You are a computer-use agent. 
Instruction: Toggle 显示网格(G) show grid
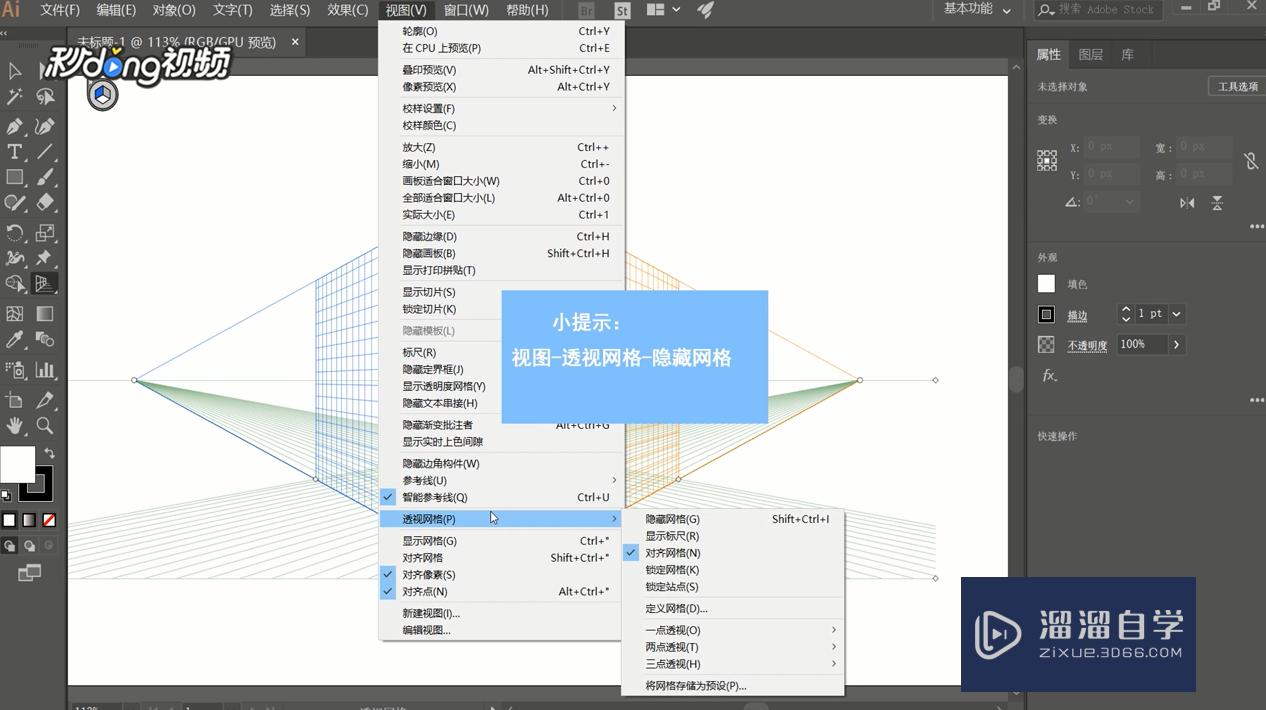click(501, 541)
